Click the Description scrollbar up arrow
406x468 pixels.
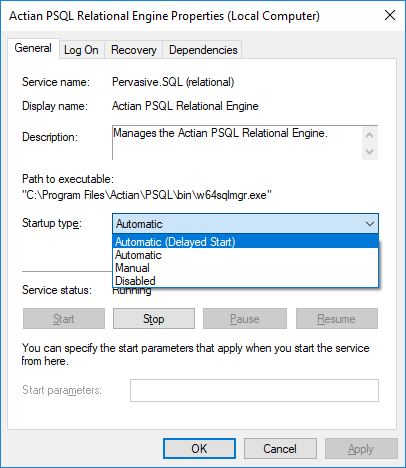coord(369,135)
